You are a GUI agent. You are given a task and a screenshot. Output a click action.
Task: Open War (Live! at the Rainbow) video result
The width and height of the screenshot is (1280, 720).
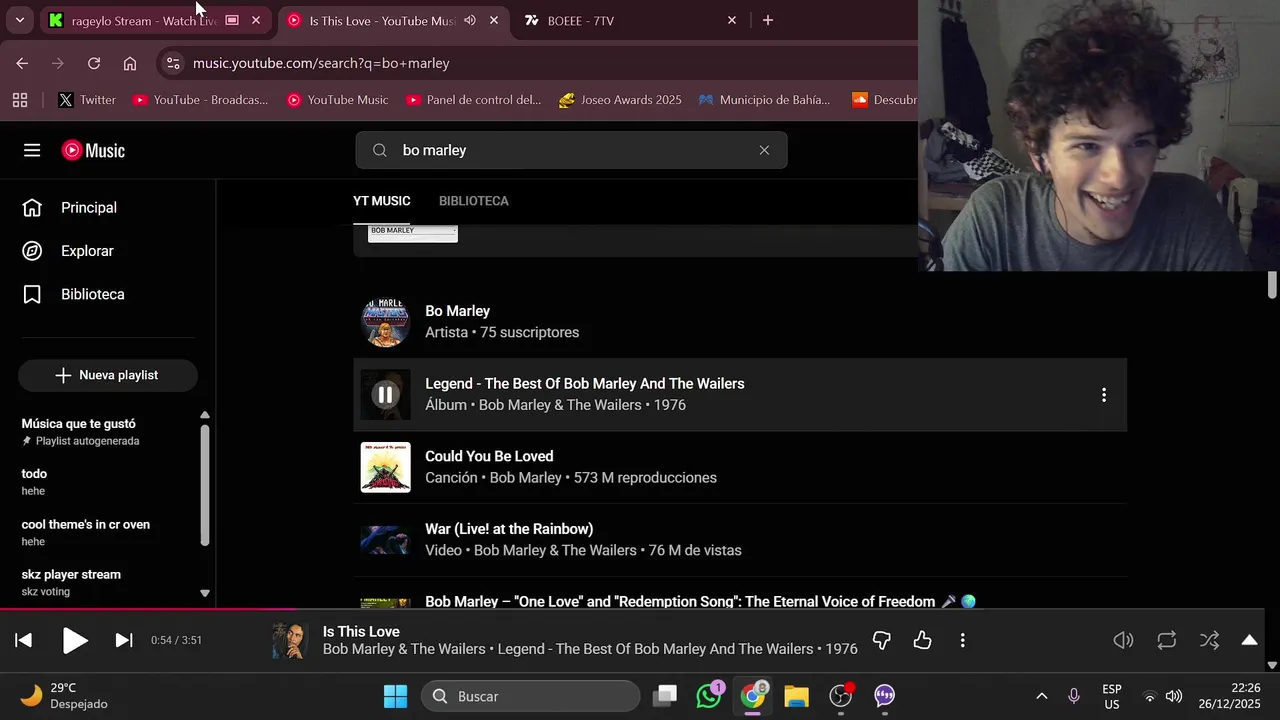(740, 540)
